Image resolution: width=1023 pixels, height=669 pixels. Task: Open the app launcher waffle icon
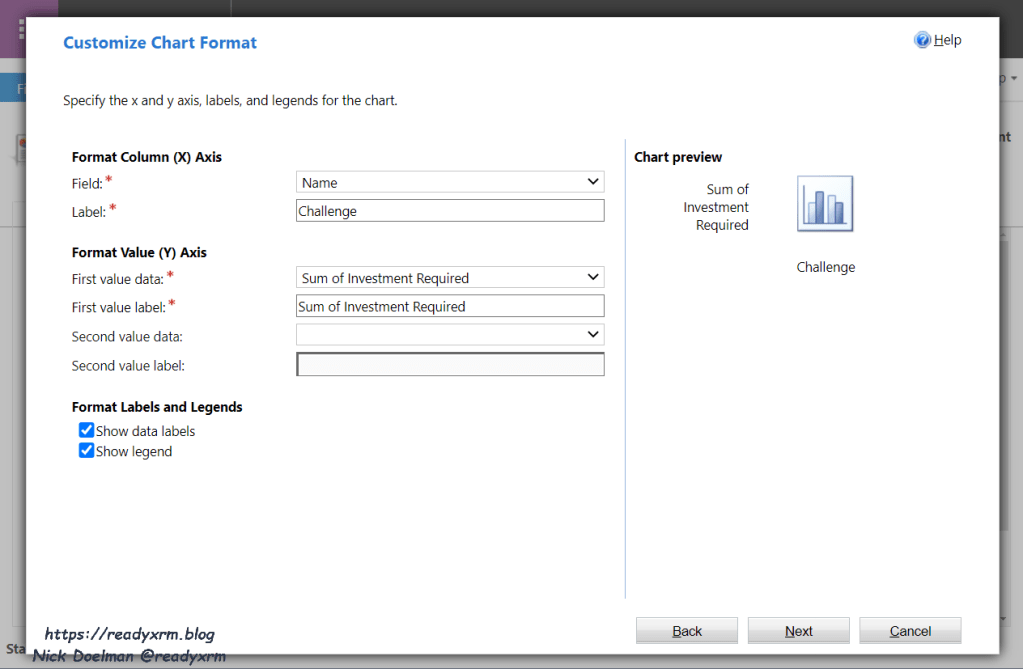click(x=20, y=28)
